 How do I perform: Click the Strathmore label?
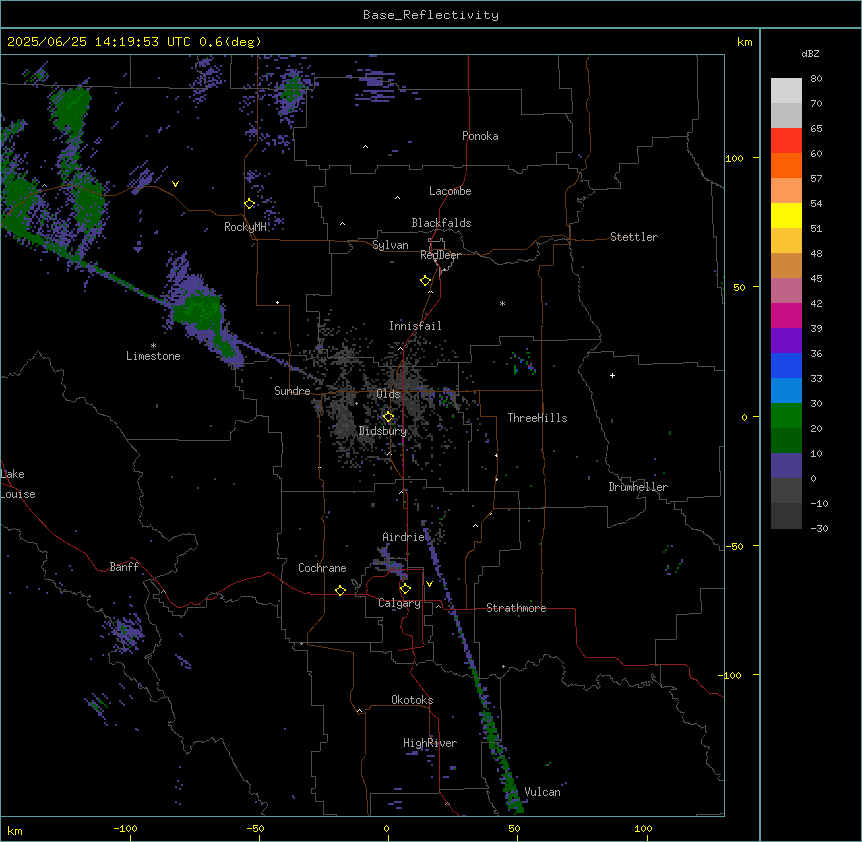coord(516,608)
